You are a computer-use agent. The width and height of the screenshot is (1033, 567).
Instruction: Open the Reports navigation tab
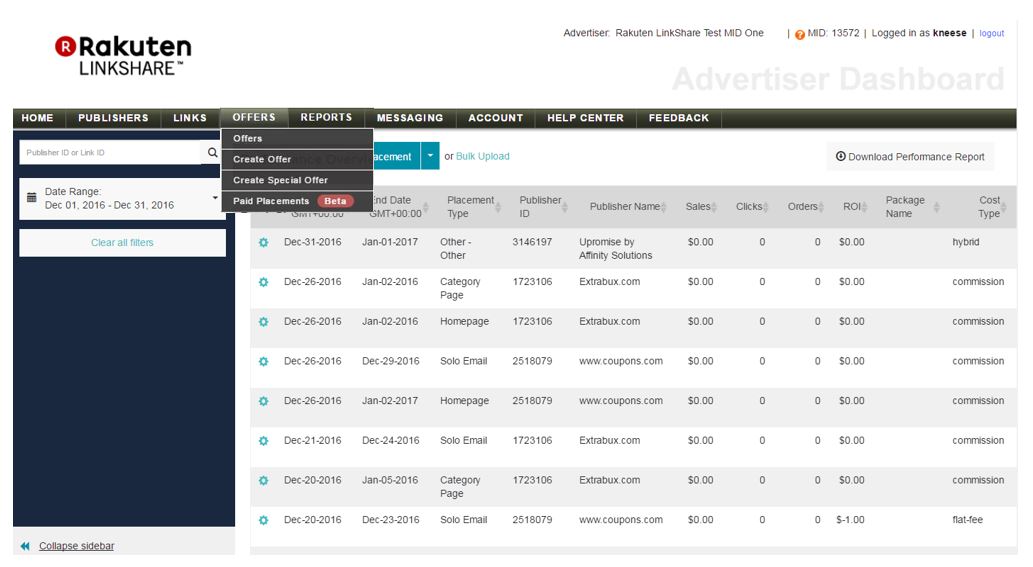point(326,118)
